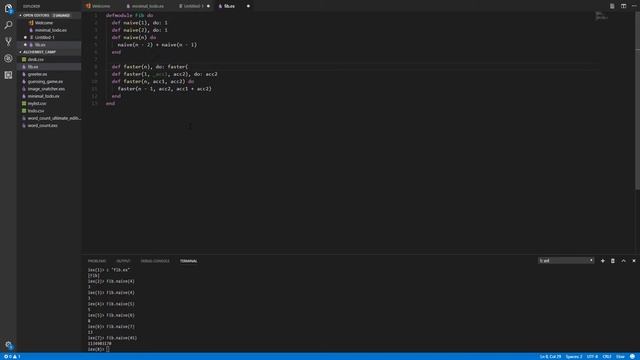This screenshot has width=640, height=360.
Task: Click unsaved dot on fib.ex tab
Action: [x=248, y=6]
